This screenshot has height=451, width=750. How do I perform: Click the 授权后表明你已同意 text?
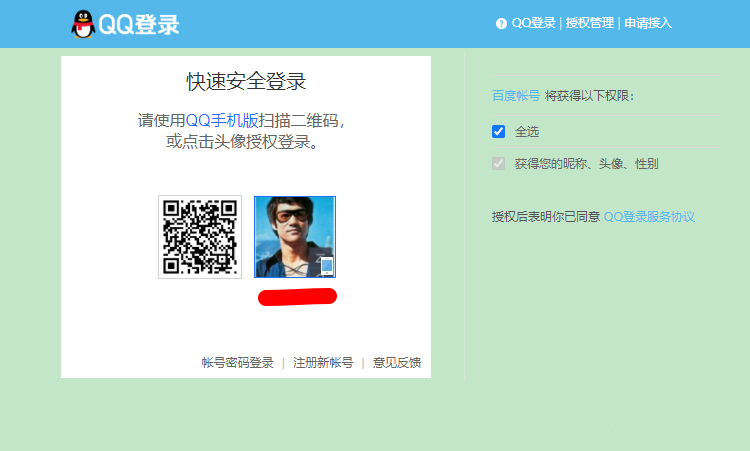click(546, 217)
